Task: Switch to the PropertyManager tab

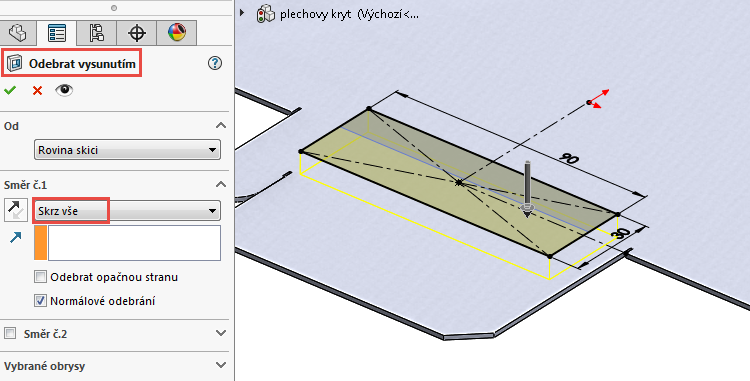Action: point(57,33)
